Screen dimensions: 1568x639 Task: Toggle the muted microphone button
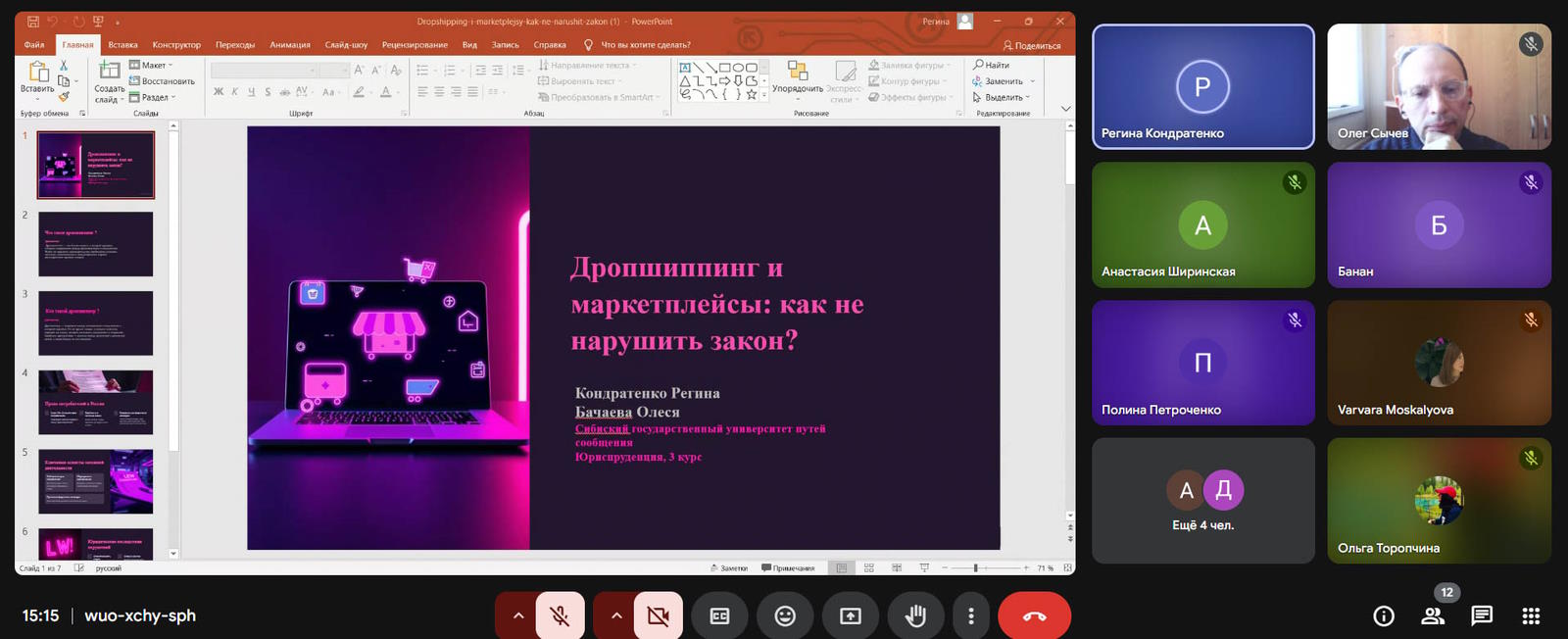[x=560, y=615]
